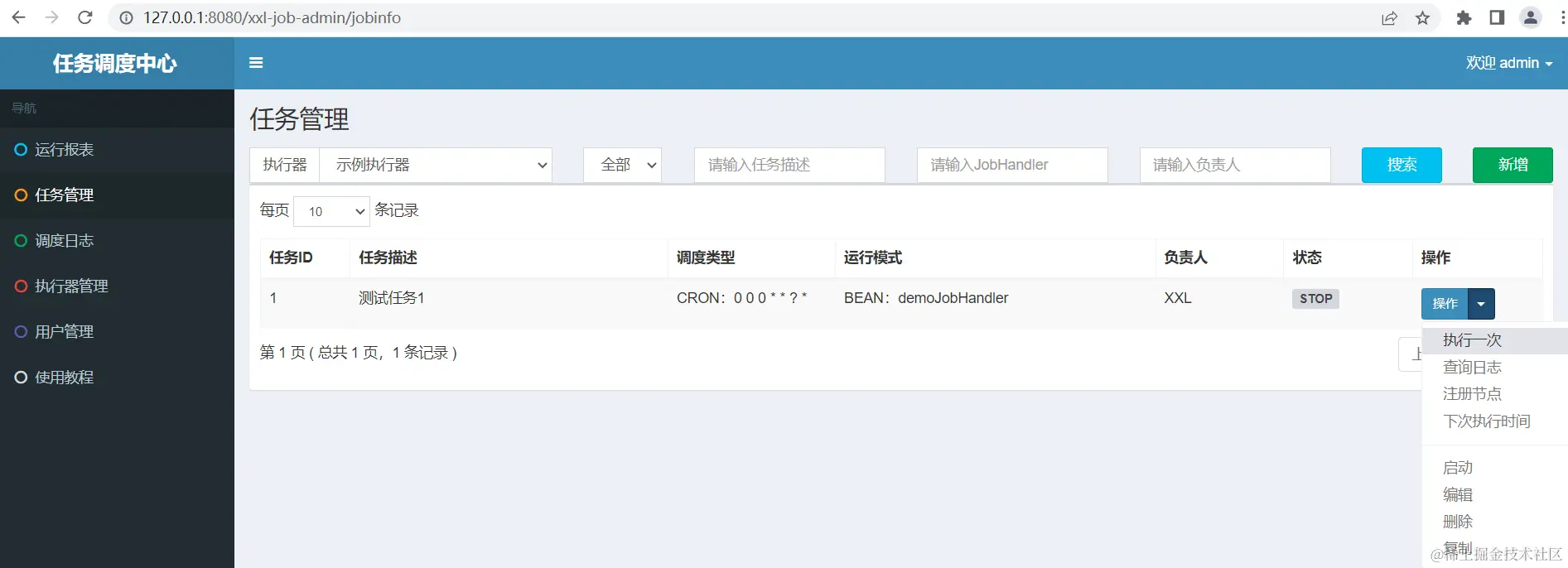Click the 请输入JobHandler input field
The width and height of the screenshot is (1568, 568).
tap(1012, 165)
